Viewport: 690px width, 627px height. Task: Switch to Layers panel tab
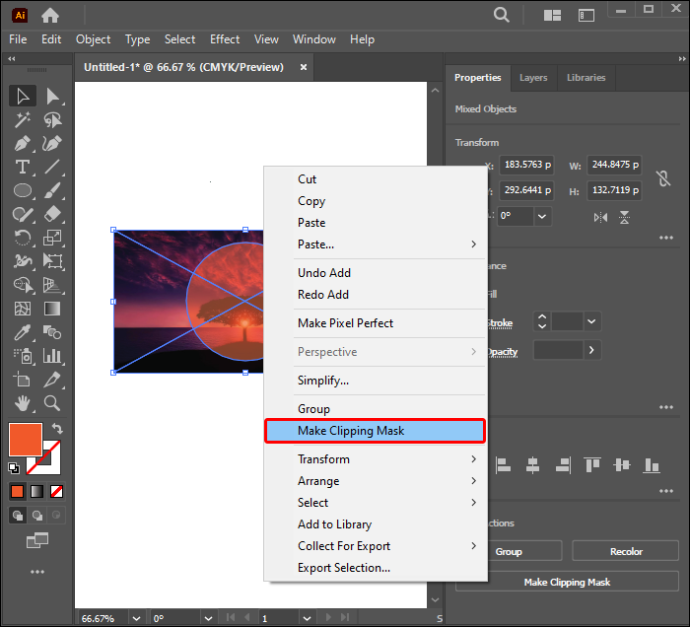(533, 78)
